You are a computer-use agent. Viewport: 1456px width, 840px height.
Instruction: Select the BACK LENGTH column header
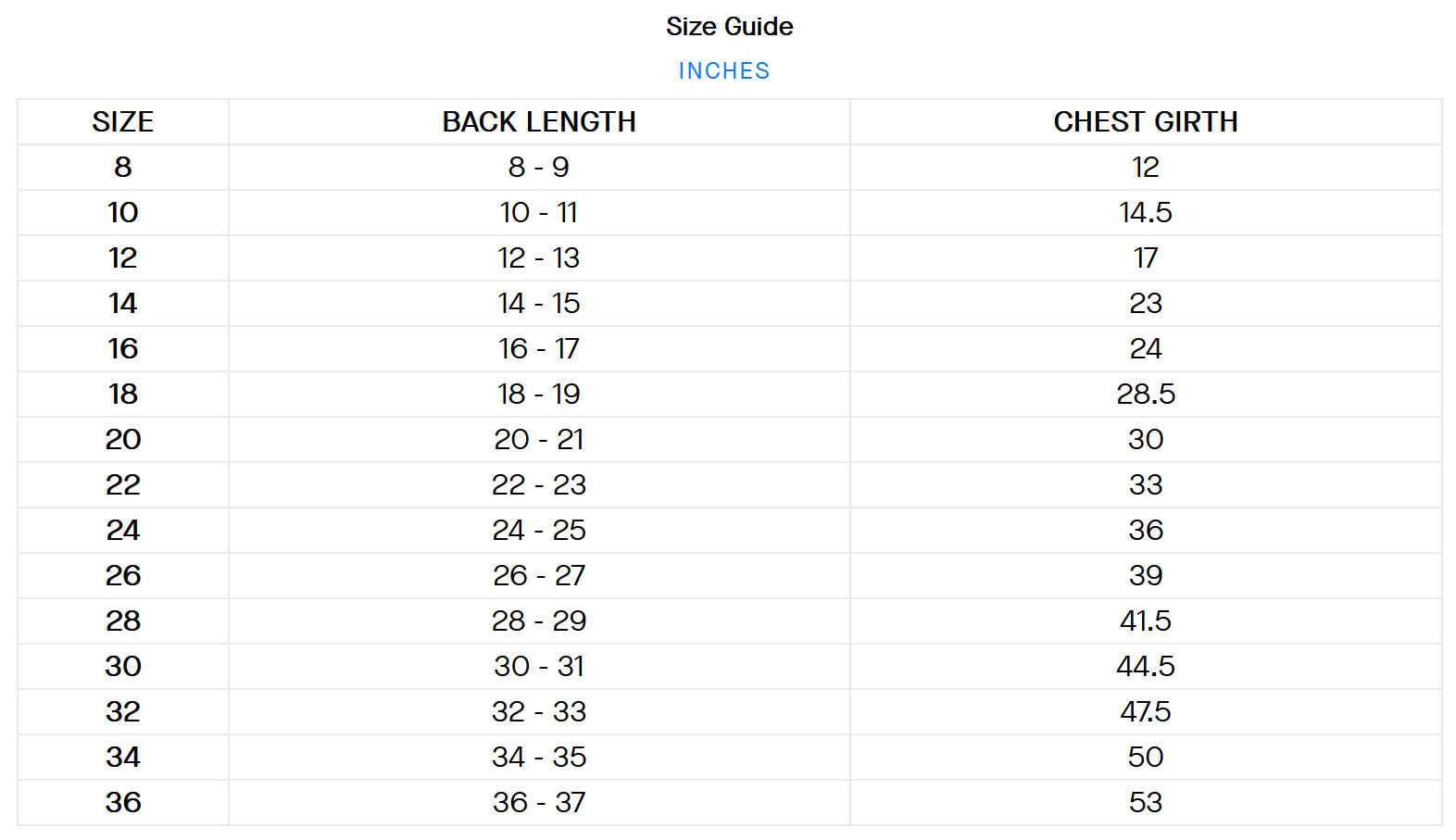(539, 122)
